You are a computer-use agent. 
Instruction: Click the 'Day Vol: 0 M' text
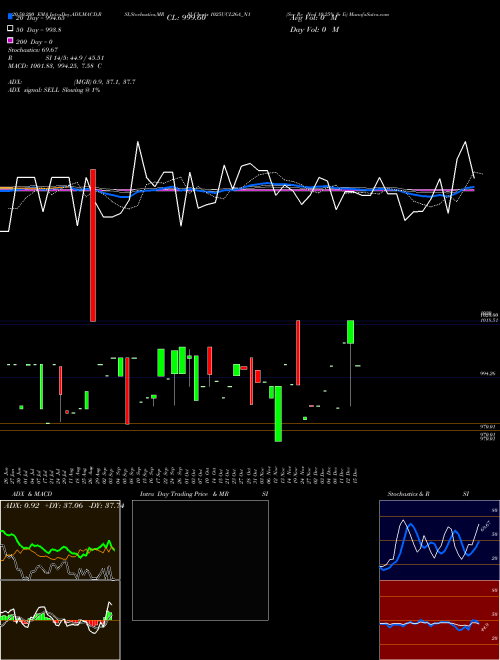pyautogui.click(x=314, y=29)
